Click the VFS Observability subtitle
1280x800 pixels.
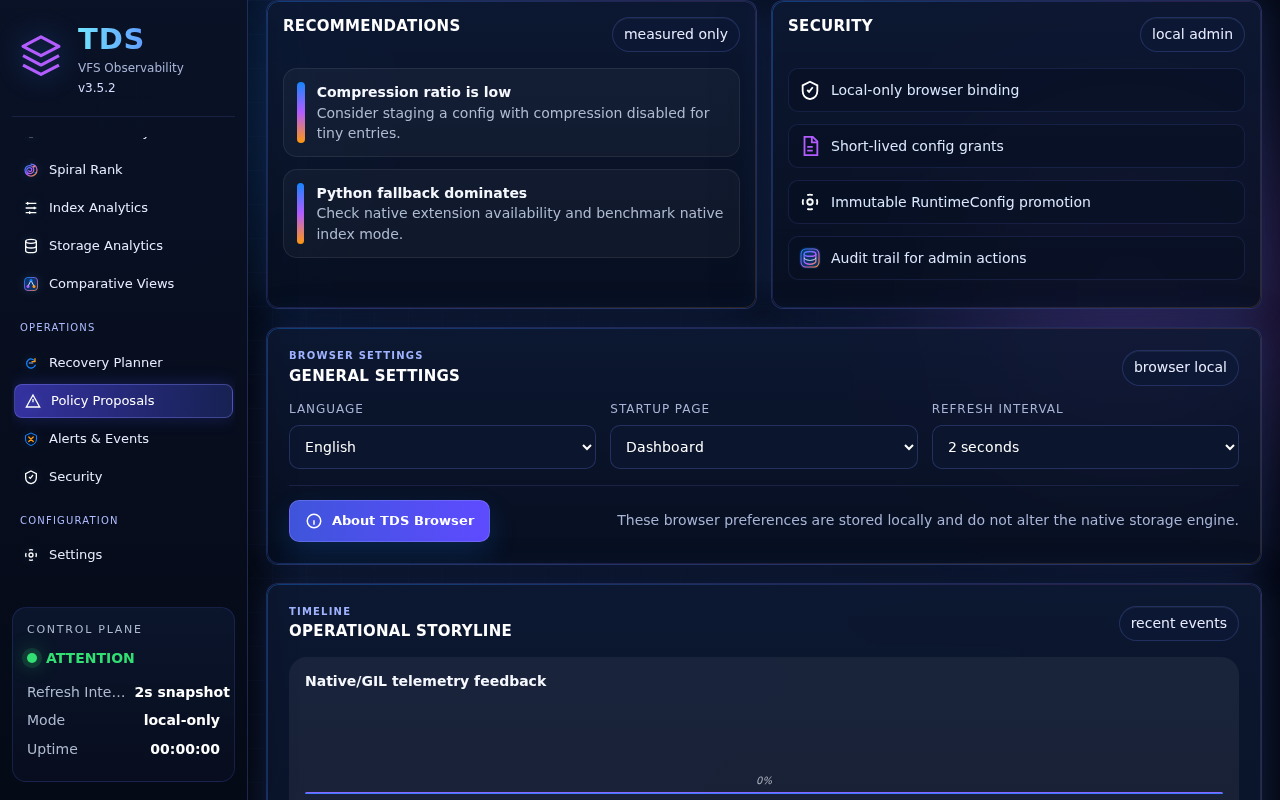[x=131, y=68]
